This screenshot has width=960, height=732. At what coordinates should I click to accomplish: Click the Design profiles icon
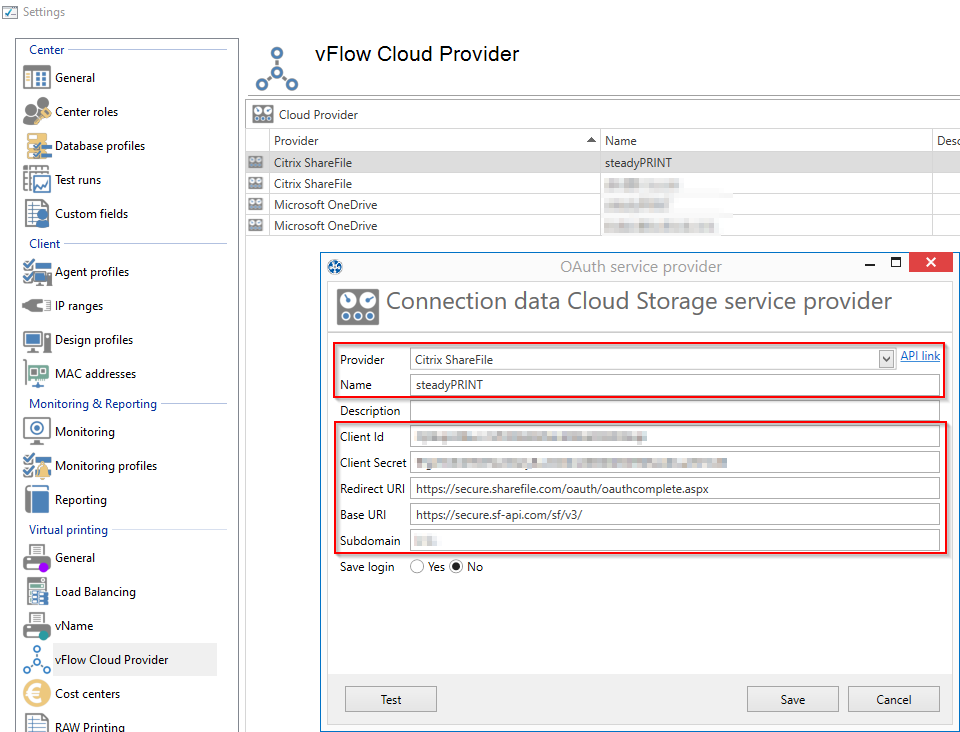[x=37, y=340]
